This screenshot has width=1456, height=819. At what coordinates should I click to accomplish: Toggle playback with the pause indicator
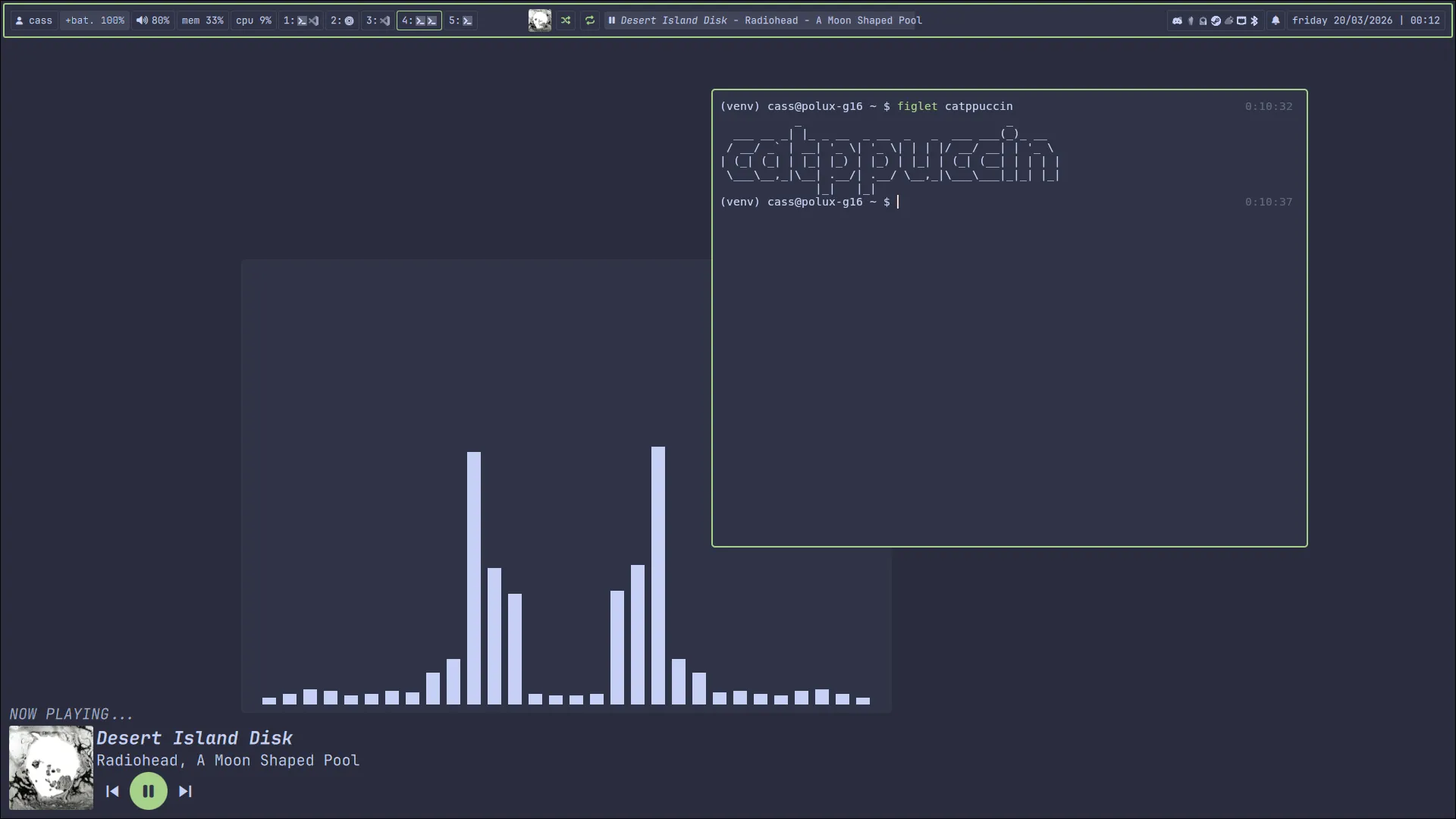pyautogui.click(x=612, y=20)
